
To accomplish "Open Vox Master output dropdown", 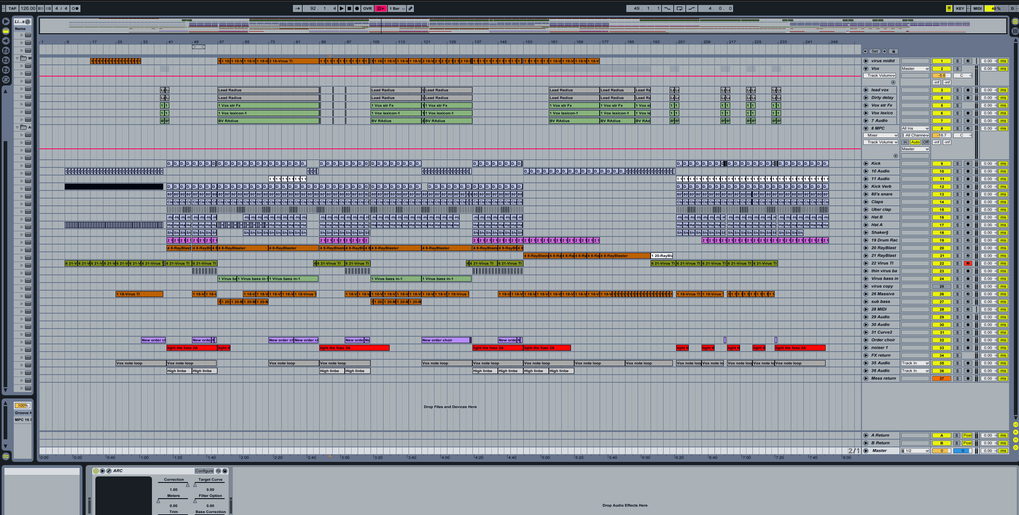I will (915, 68).
